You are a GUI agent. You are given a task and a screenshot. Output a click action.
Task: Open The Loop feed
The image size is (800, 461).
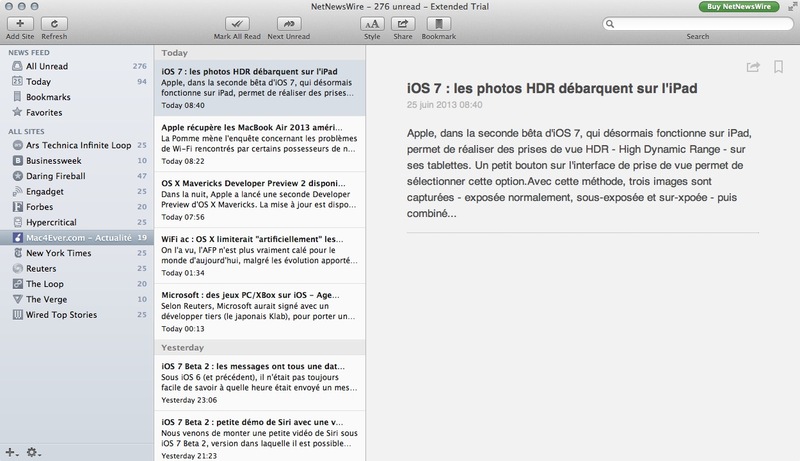(x=77, y=284)
